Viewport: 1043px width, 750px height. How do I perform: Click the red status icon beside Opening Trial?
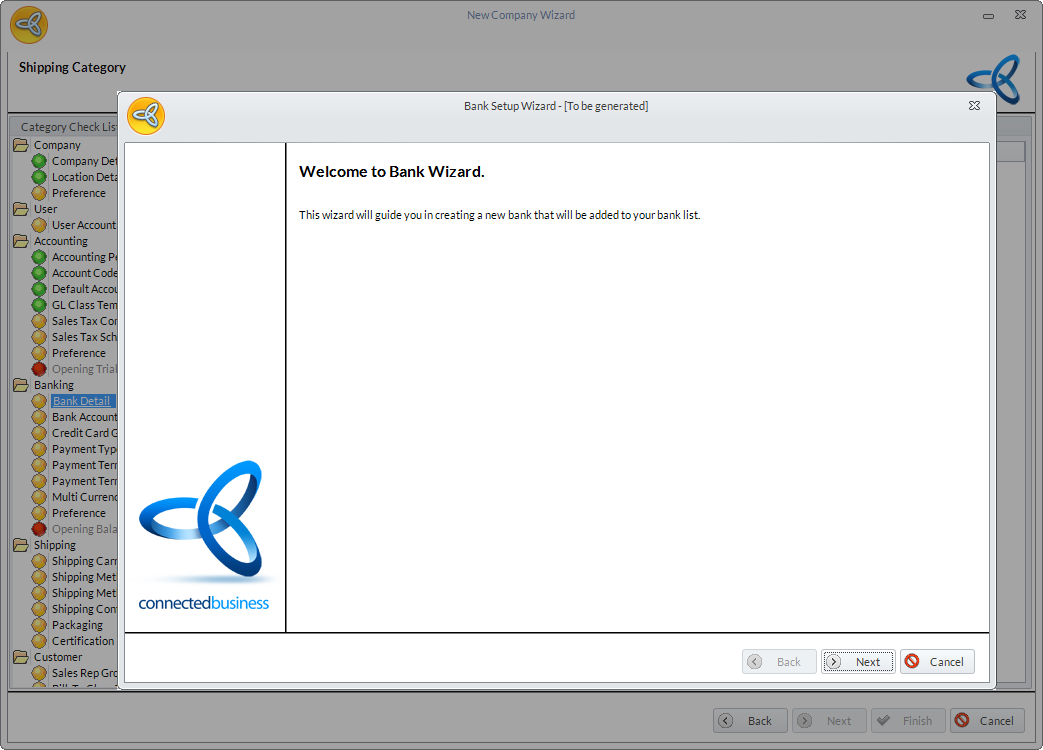pyautogui.click(x=39, y=369)
